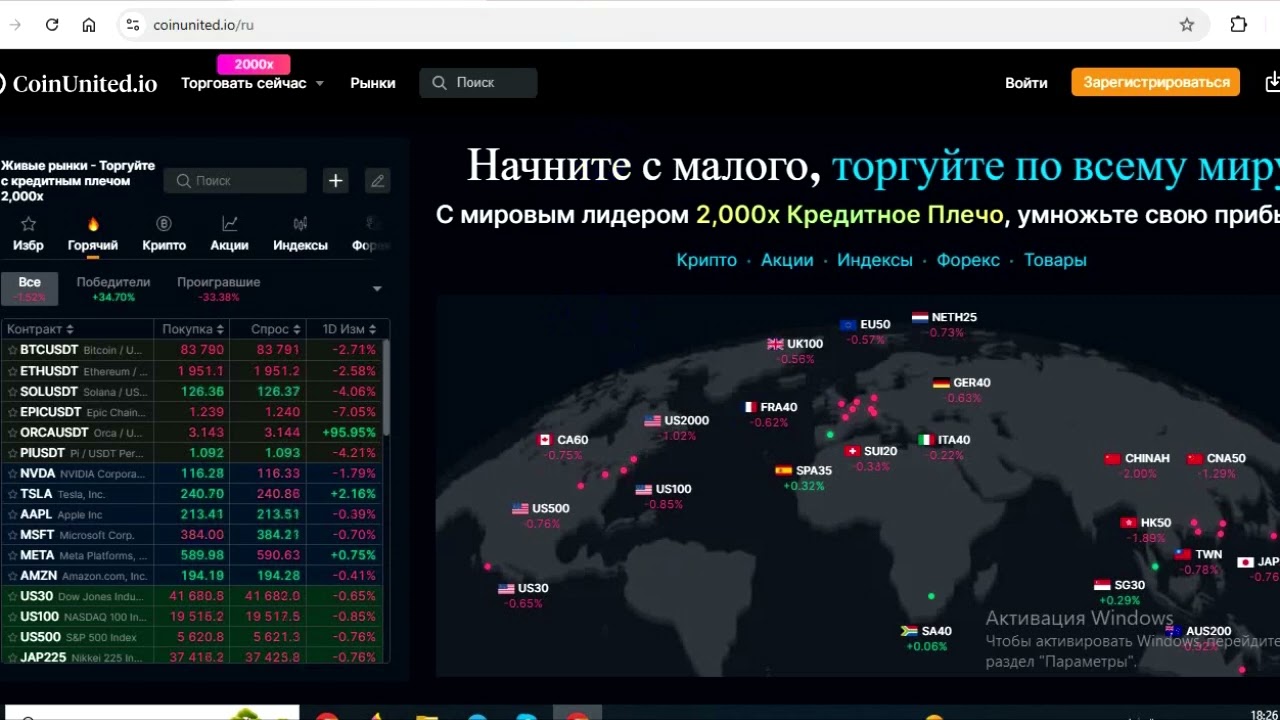Toggle favorite star for ORCAUSDT
This screenshot has width=1280, height=720.
12,432
